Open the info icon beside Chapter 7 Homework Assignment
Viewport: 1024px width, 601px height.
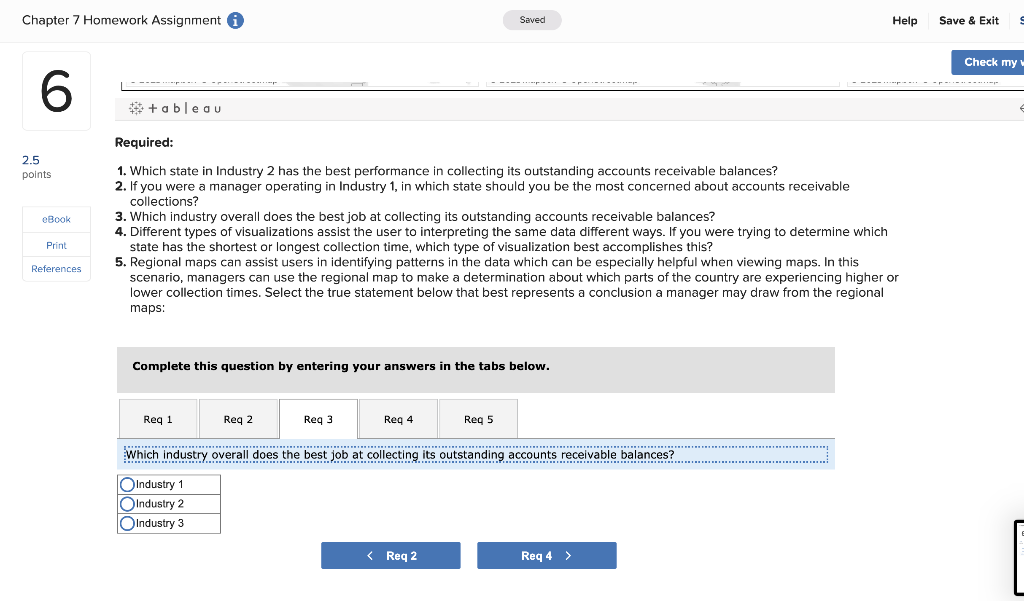[x=236, y=19]
